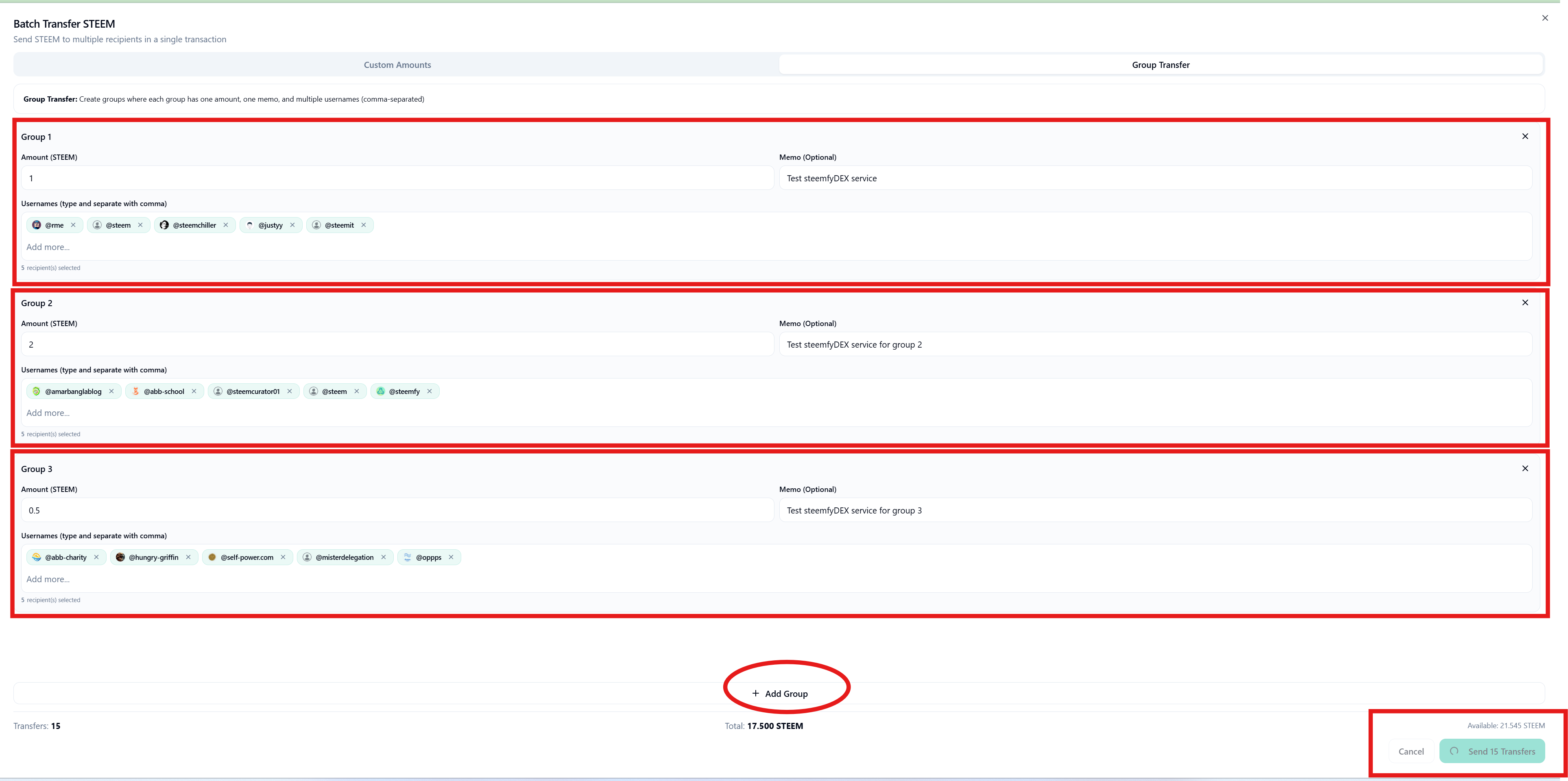Image resolution: width=1568 pixels, height=781 pixels.
Task: Remove @rme from Group 1 recipients
Action: 73,225
